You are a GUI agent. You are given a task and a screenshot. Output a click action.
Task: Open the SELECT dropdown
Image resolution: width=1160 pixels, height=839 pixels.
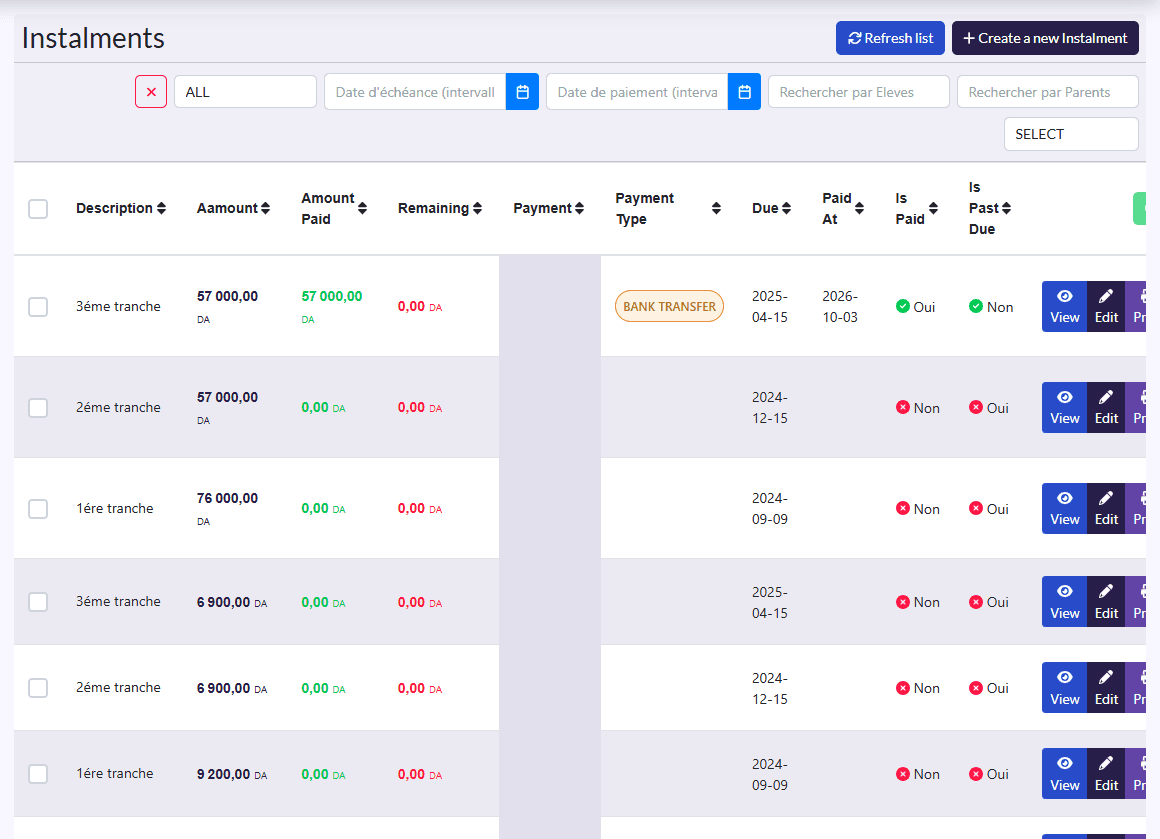[x=1070, y=134]
